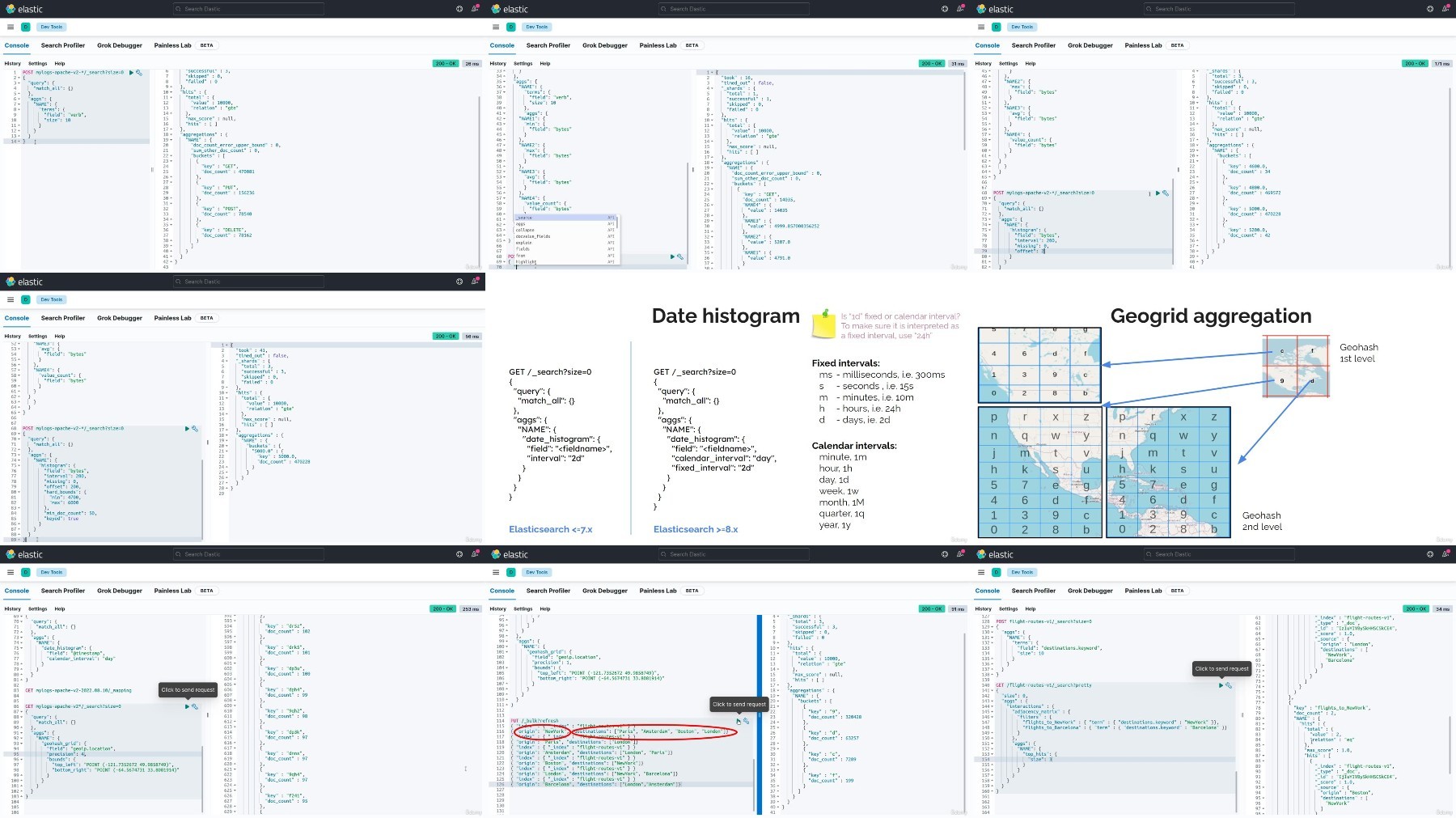
Task: Send hard_bounds histogram request in middle-left panel
Action: [x=187, y=429]
